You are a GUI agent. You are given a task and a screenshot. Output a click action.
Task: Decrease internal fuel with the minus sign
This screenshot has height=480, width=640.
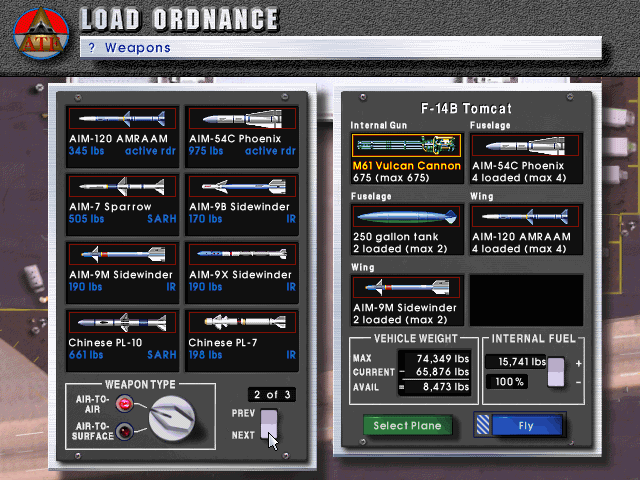[578, 382]
